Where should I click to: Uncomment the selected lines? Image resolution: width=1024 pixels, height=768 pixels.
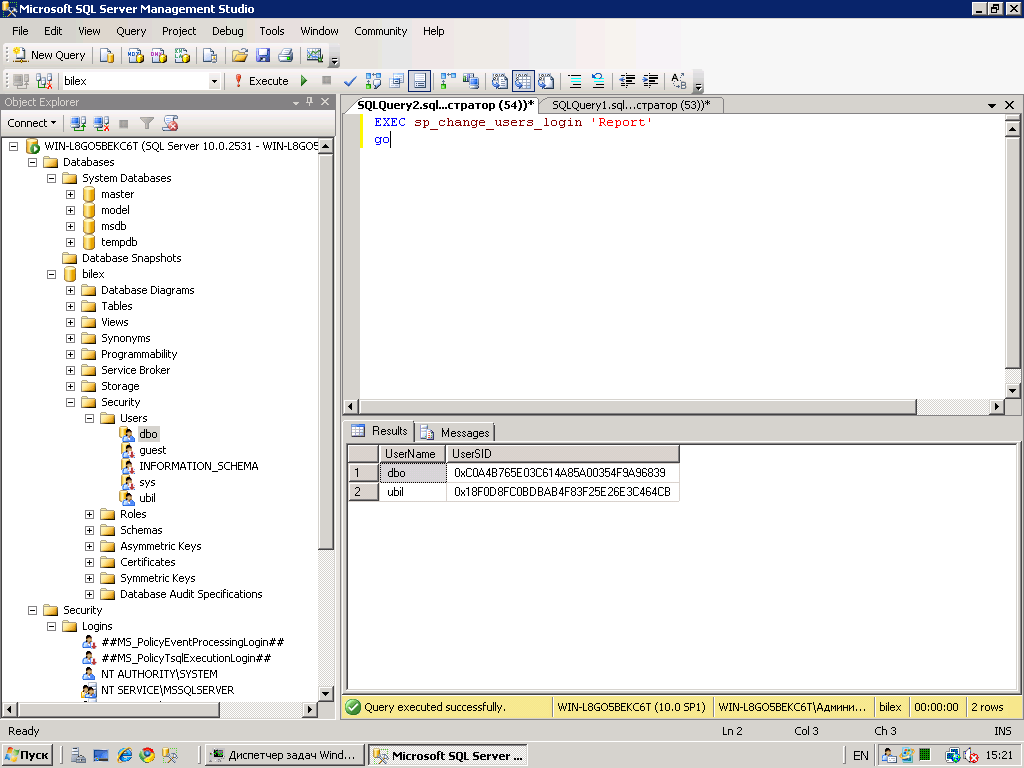pos(598,81)
